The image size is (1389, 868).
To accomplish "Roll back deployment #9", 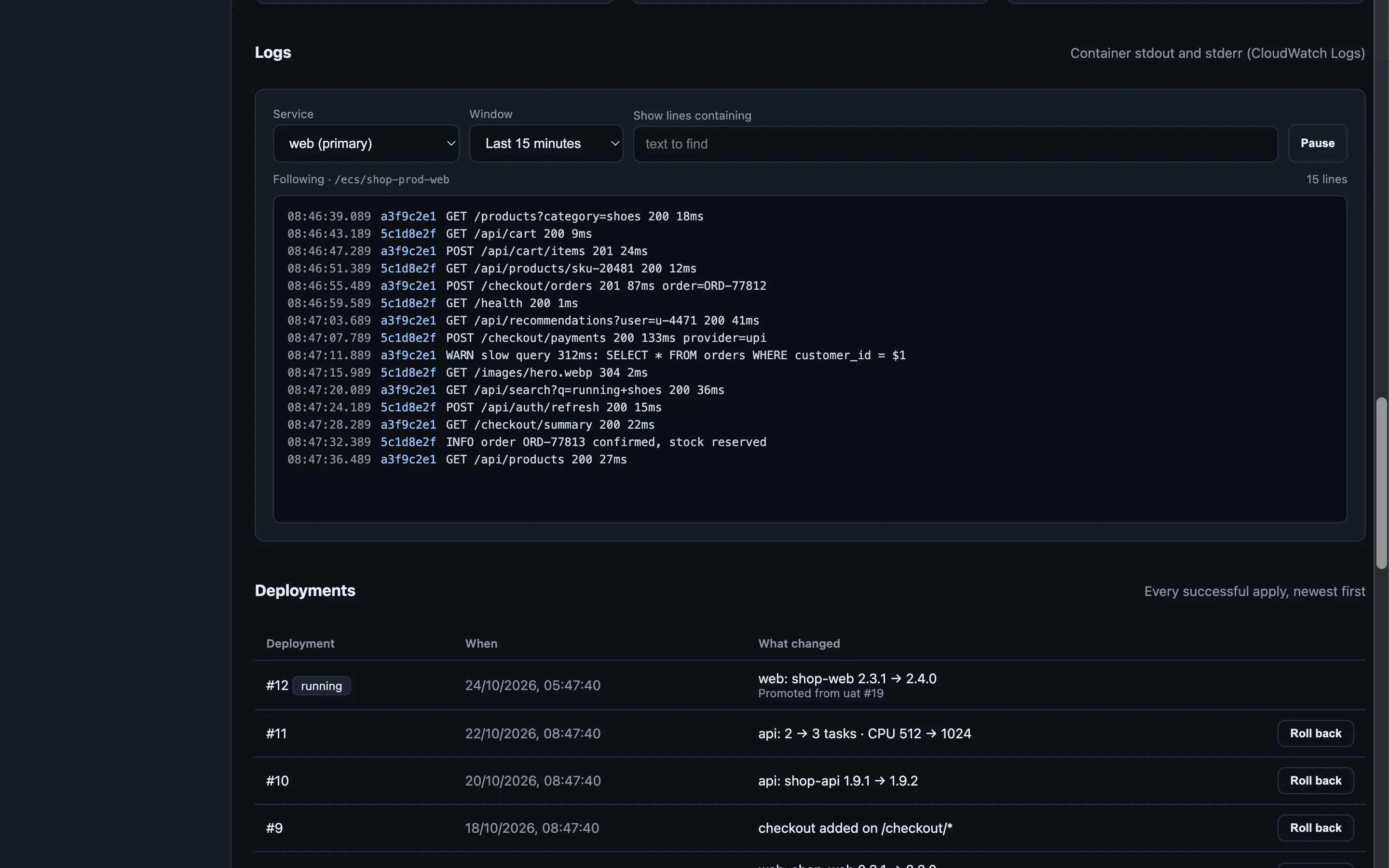I will pos(1316,828).
